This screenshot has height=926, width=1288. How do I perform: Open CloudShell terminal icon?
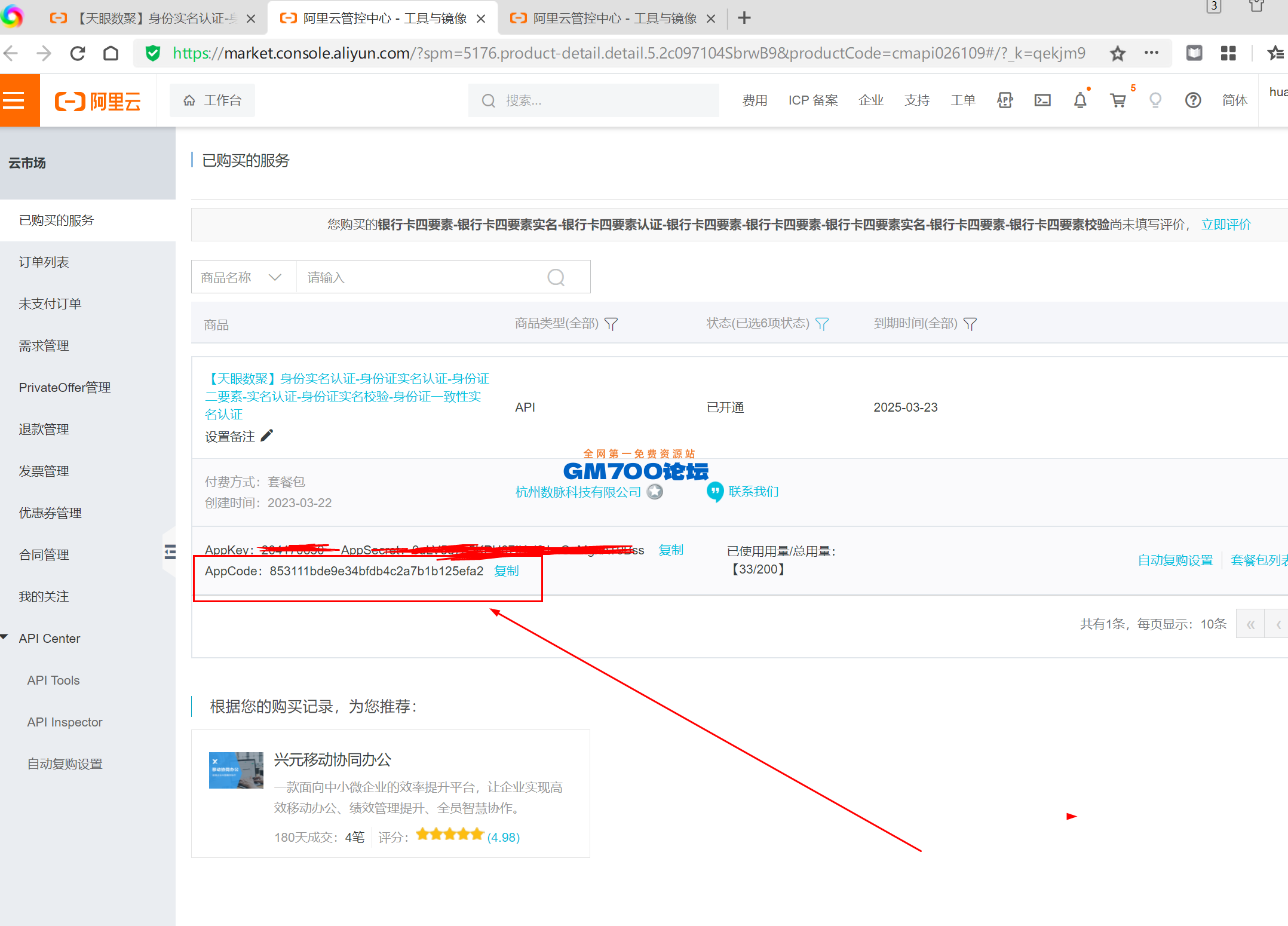click(x=1042, y=100)
